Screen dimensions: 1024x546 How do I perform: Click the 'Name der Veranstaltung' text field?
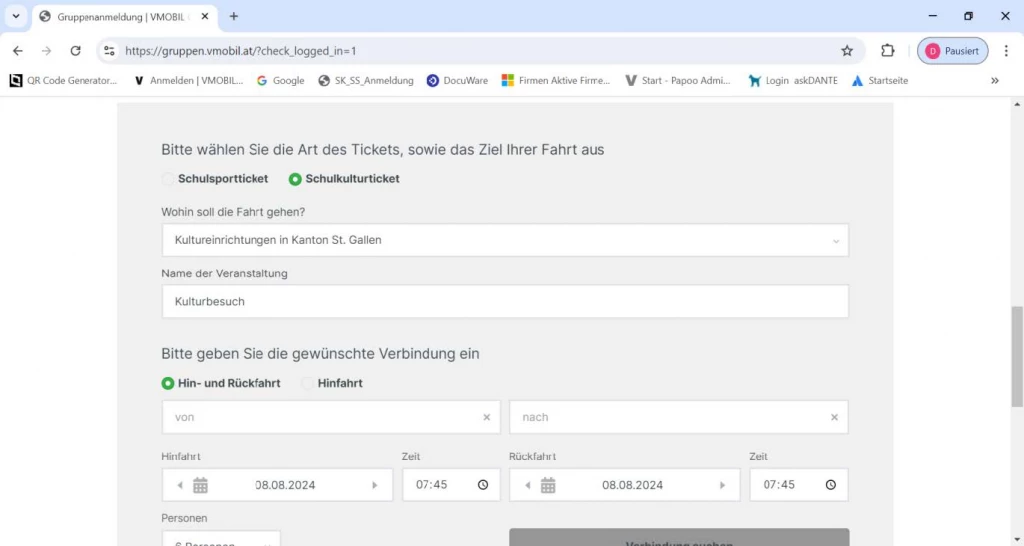(x=505, y=301)
